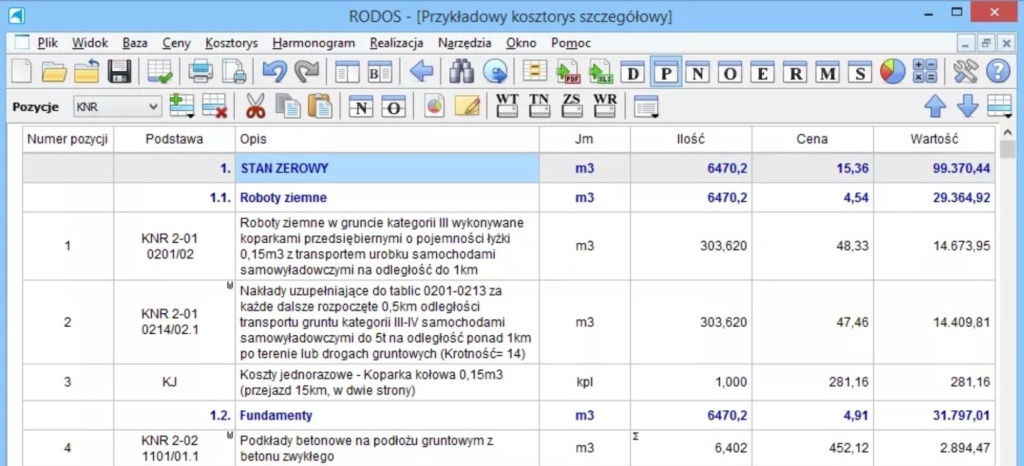Open the binoculars search tool
The height and width of the screenshot is (466, 1024).
pyautogui.click(x=461, y=72)
